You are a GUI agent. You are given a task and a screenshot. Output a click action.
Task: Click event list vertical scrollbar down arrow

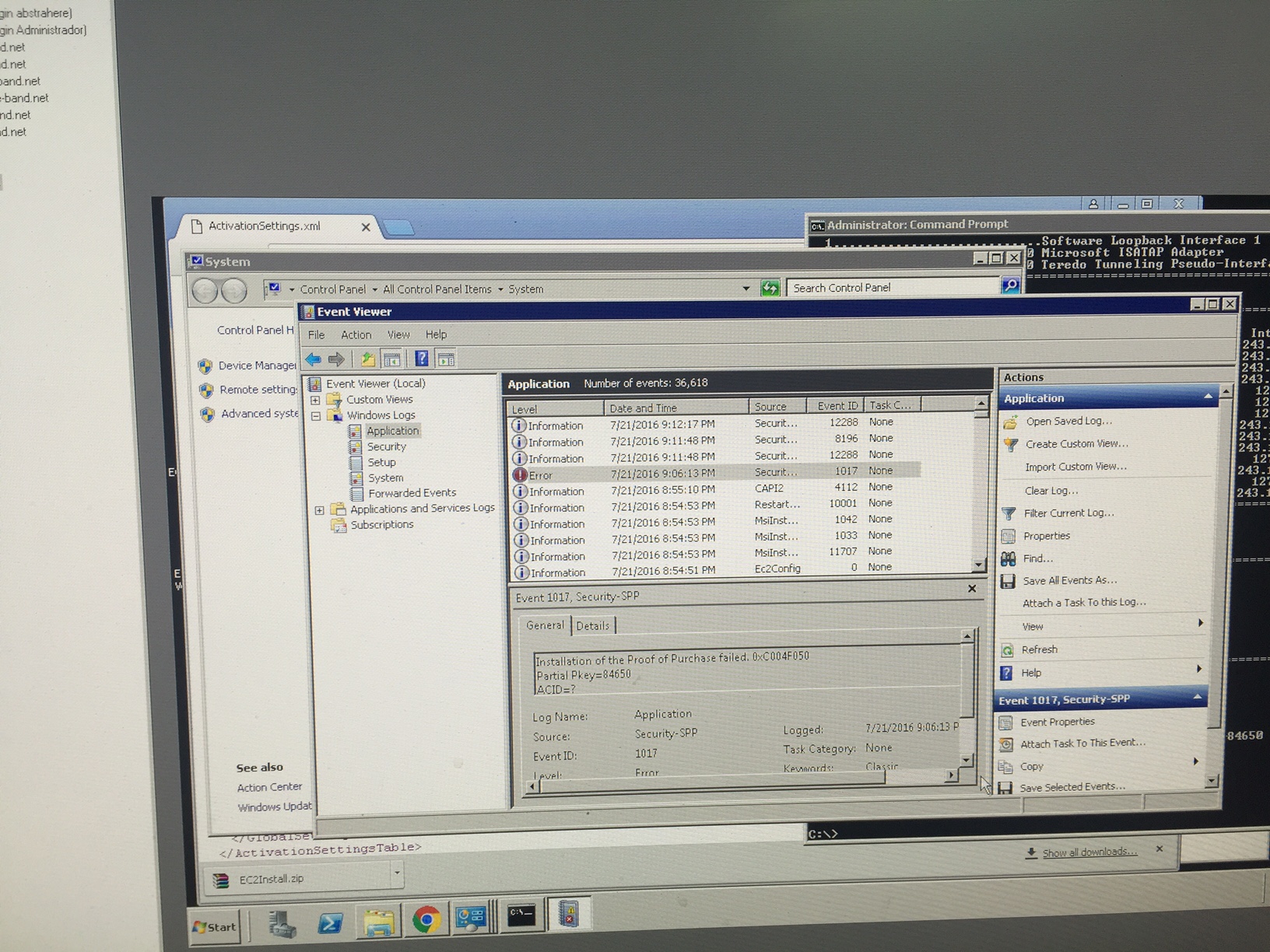coord(979,565)
